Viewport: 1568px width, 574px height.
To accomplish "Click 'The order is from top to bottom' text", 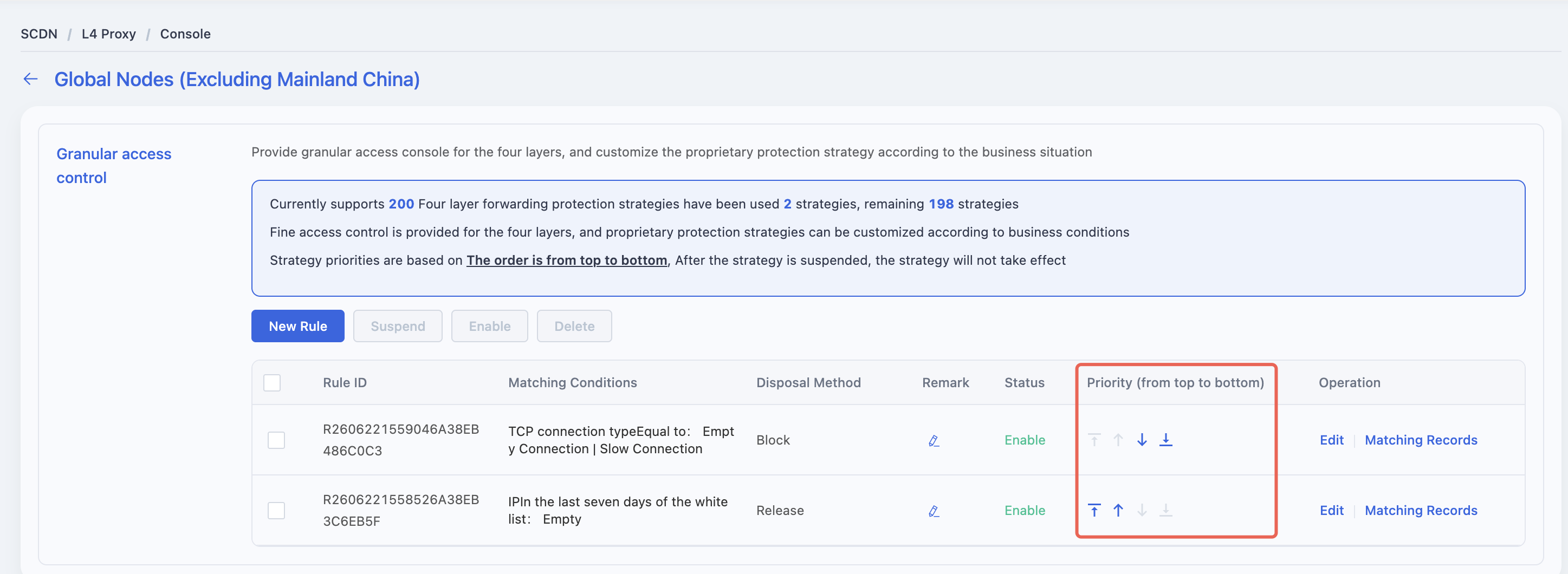I will 567,260.
